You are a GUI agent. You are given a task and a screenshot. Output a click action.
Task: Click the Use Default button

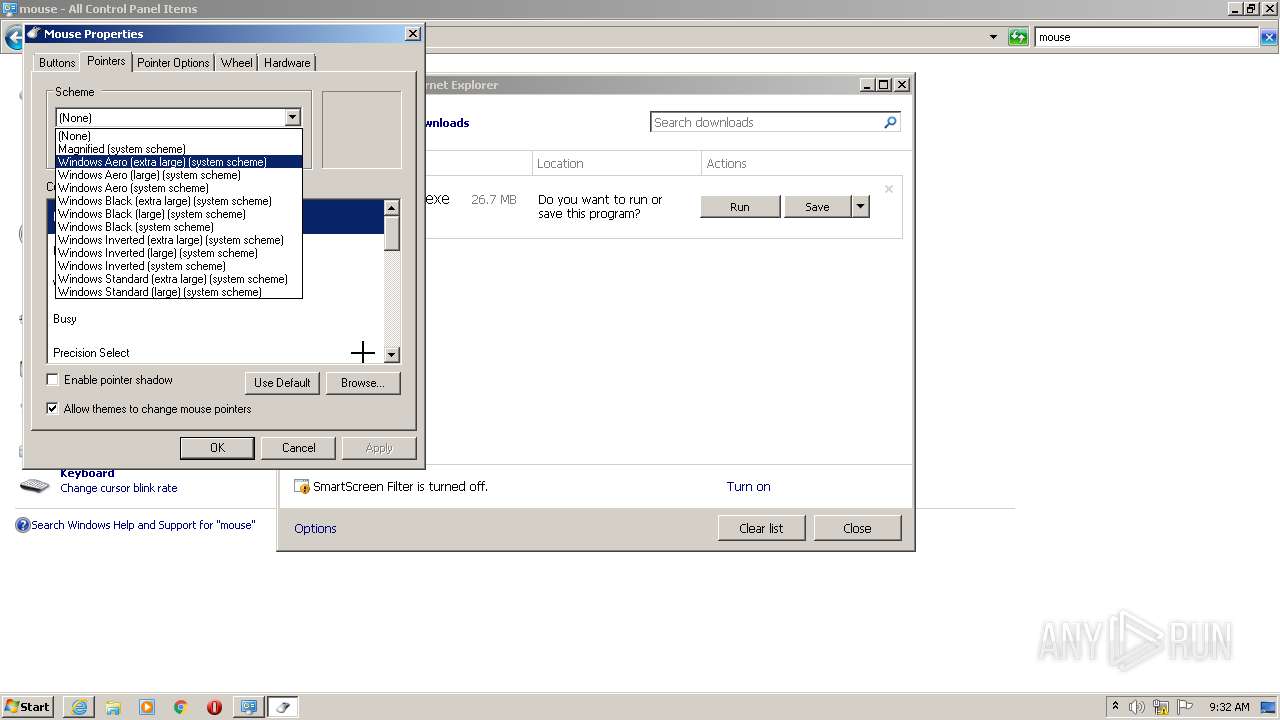(x=282, y=383)
